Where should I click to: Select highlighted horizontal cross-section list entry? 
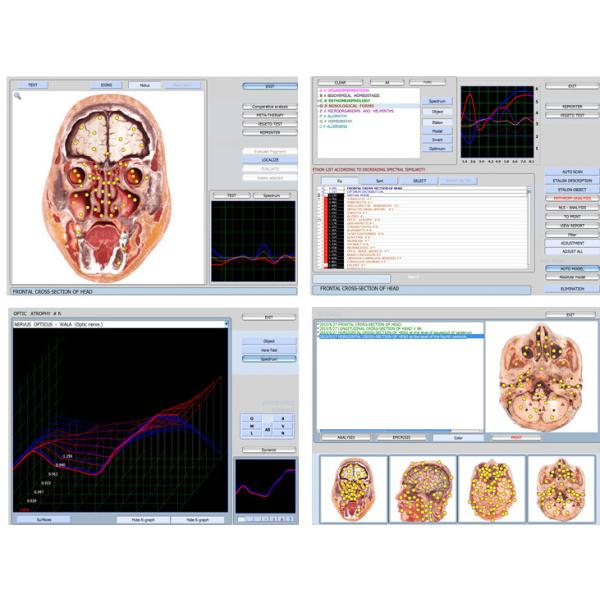[400, 337]
